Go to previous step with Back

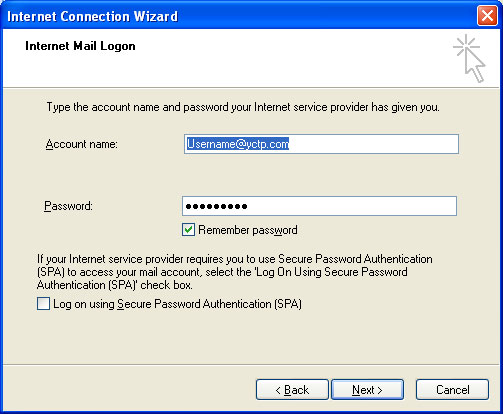click(292, 389)
